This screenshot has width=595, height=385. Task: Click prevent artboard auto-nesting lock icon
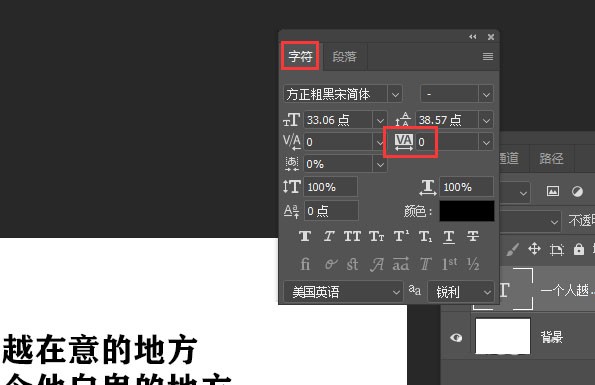click(x=557, y=250)
